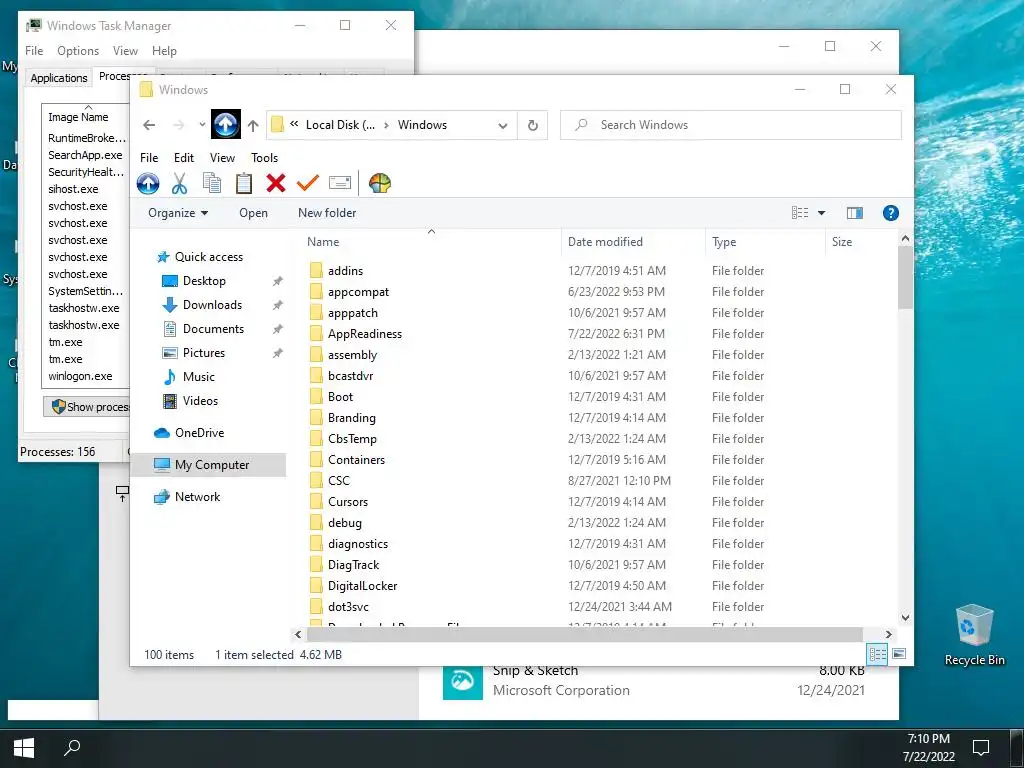Click the orange checkmark Properties icon

[x=308, y=184]
